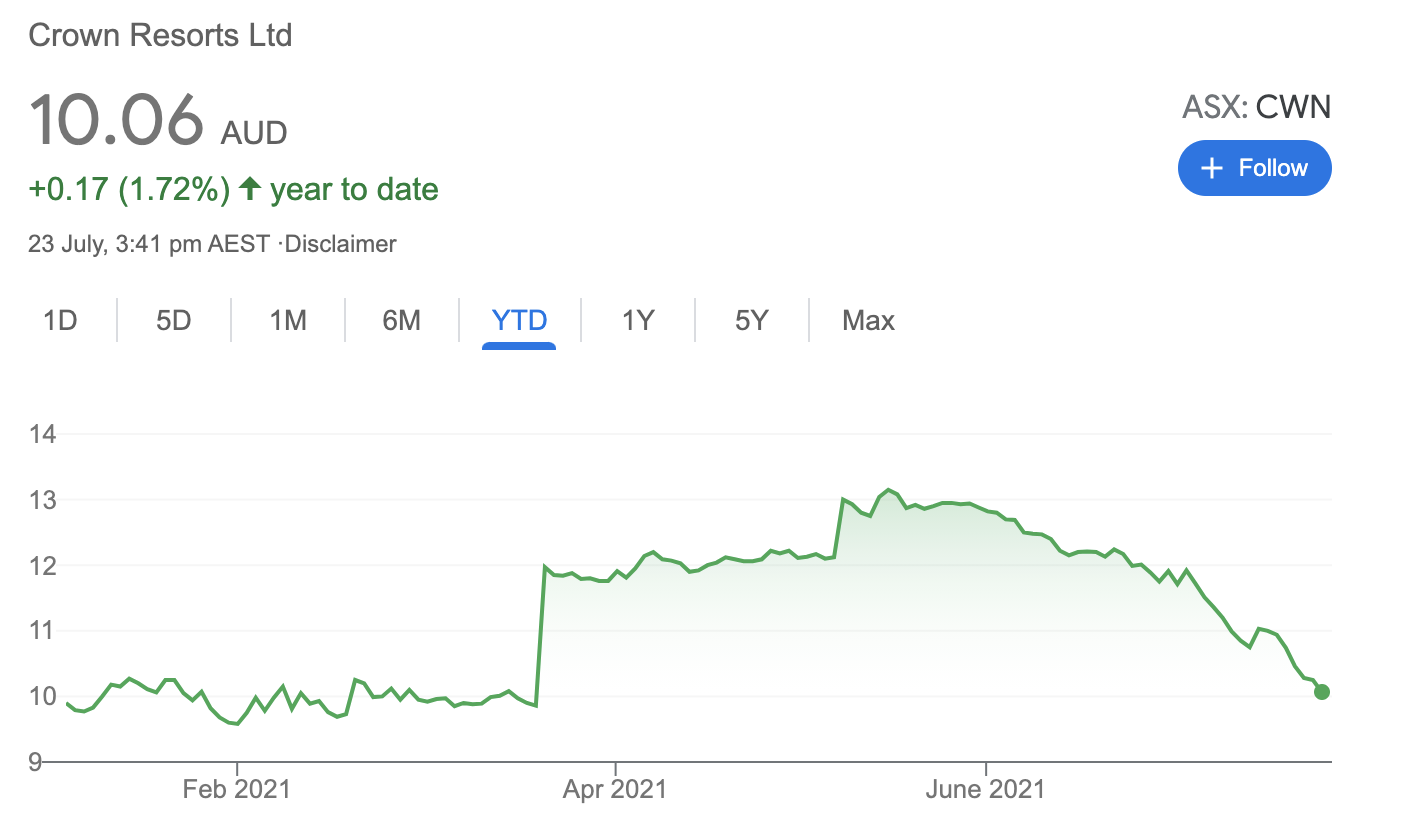Click the plus icon in Follow button
This screenshot has width=1416, height=824.
(1212, 168)
